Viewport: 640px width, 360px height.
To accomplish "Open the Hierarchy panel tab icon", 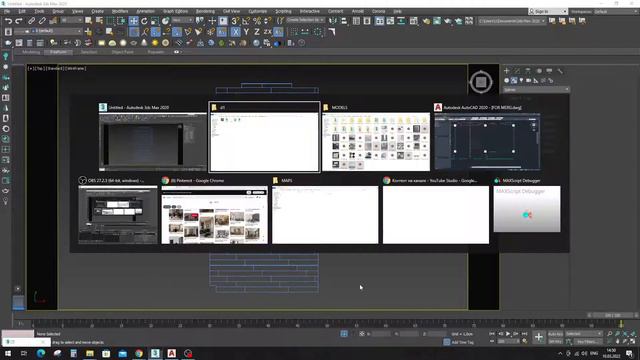I will pos(528,71).
